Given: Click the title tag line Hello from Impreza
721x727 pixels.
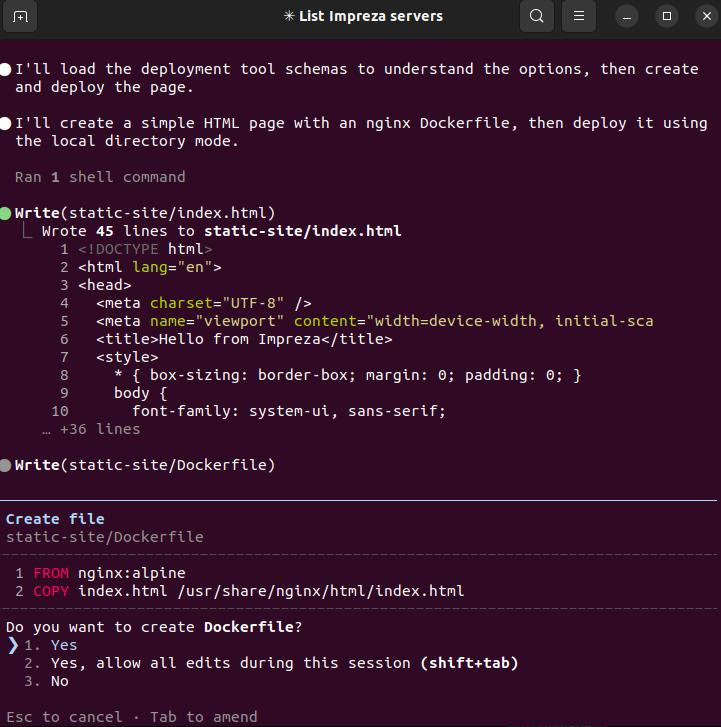Looking at the screenshot, I should point(244,339).
